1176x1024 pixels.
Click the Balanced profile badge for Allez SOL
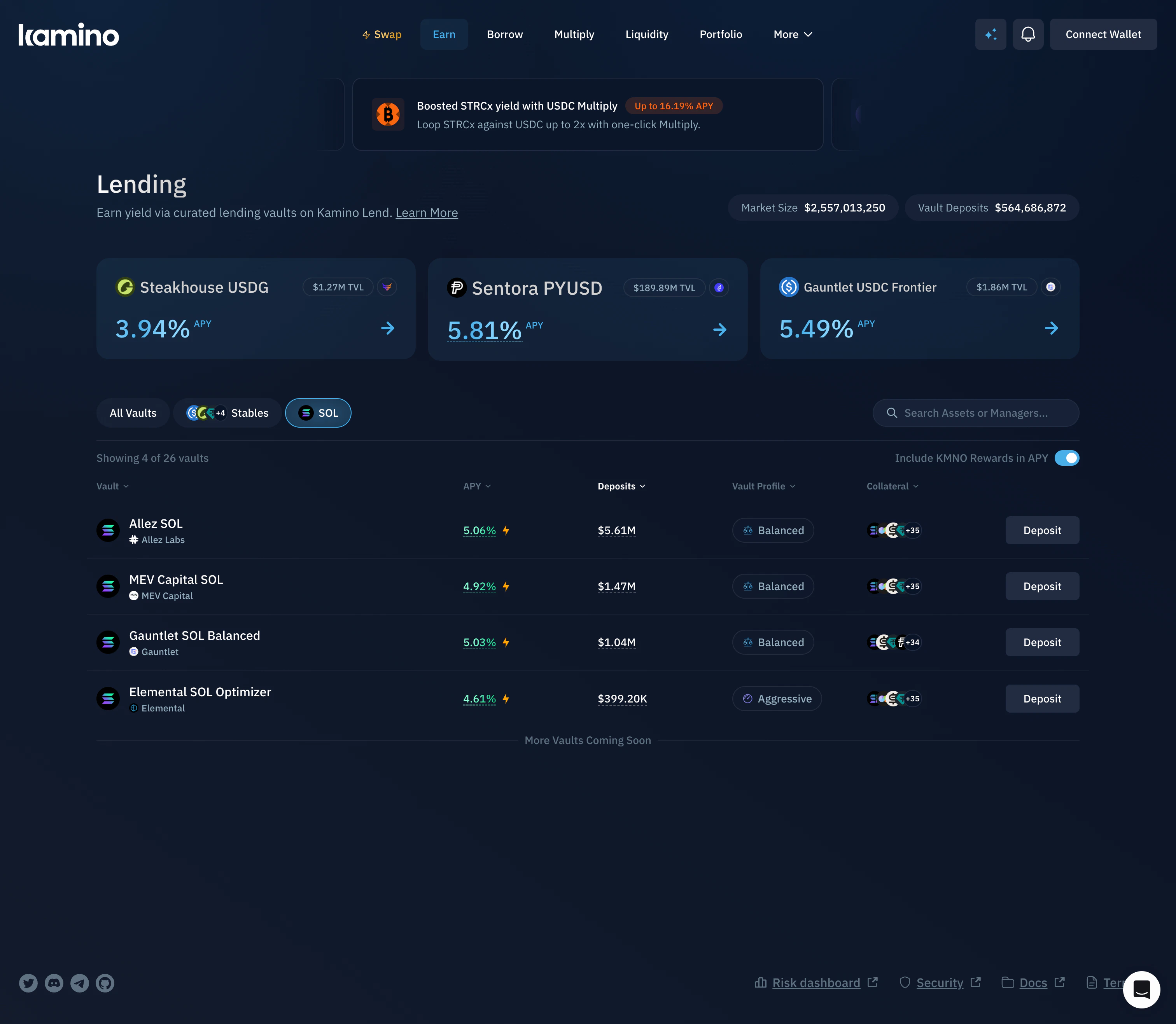tap(773, 530)
